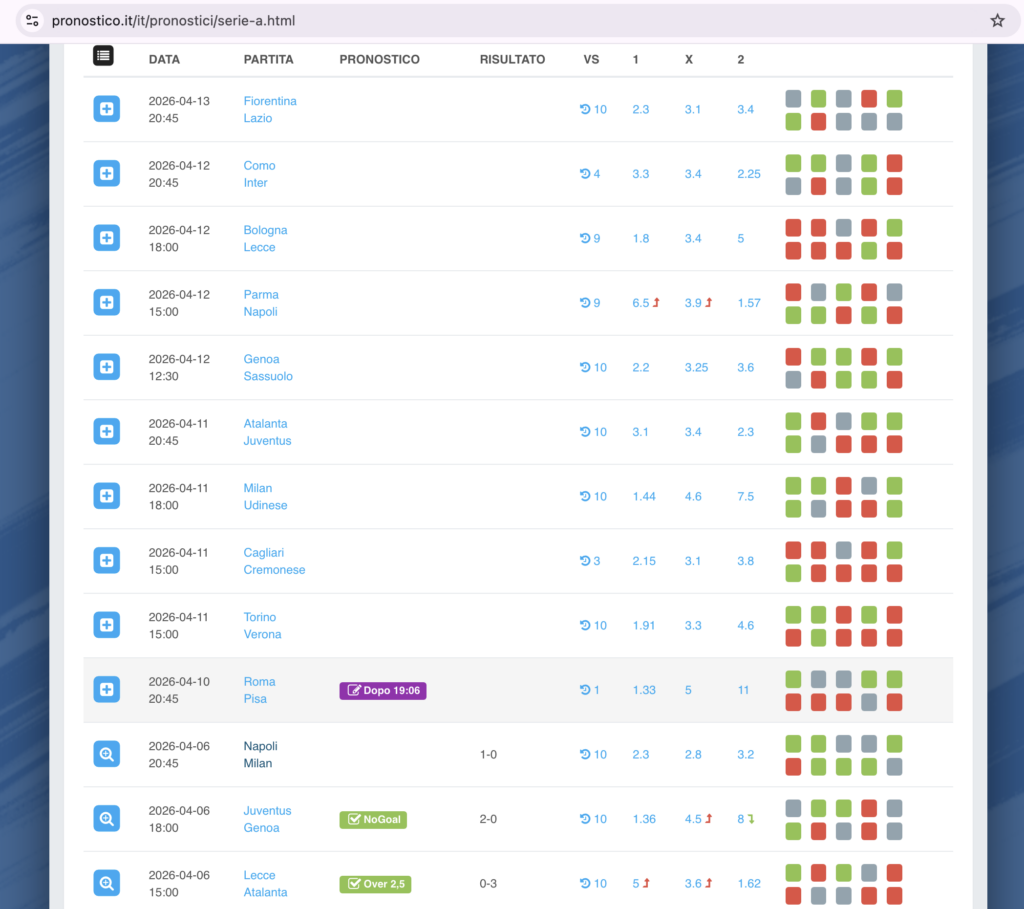The image size is (1024, 909).
Task: Open the Bologna team link
Action: [x=265, y=230]
